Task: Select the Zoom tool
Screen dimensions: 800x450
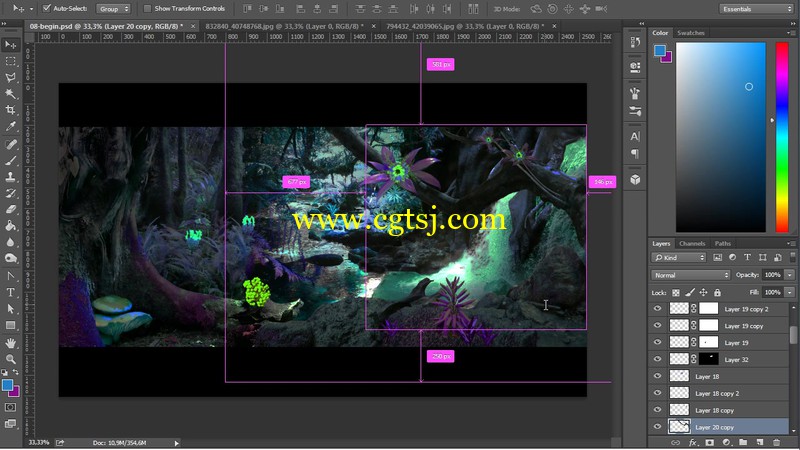Action: click(x=10, y=359)
